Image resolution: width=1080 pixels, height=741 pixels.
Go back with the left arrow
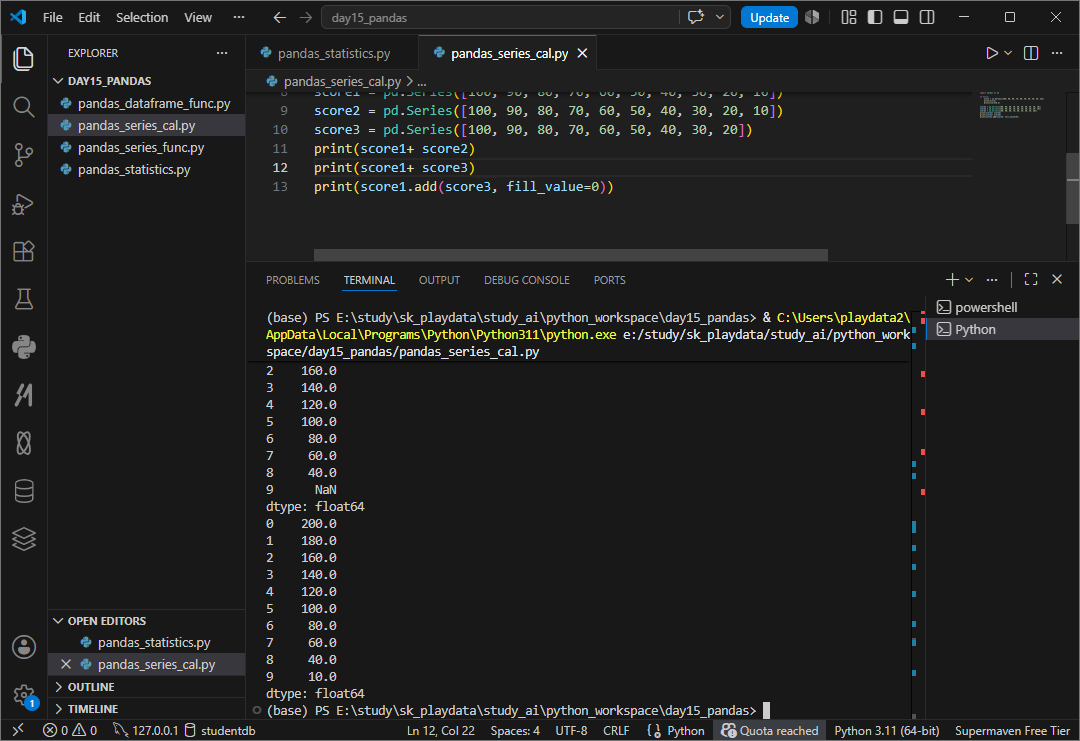click(280, 17)
